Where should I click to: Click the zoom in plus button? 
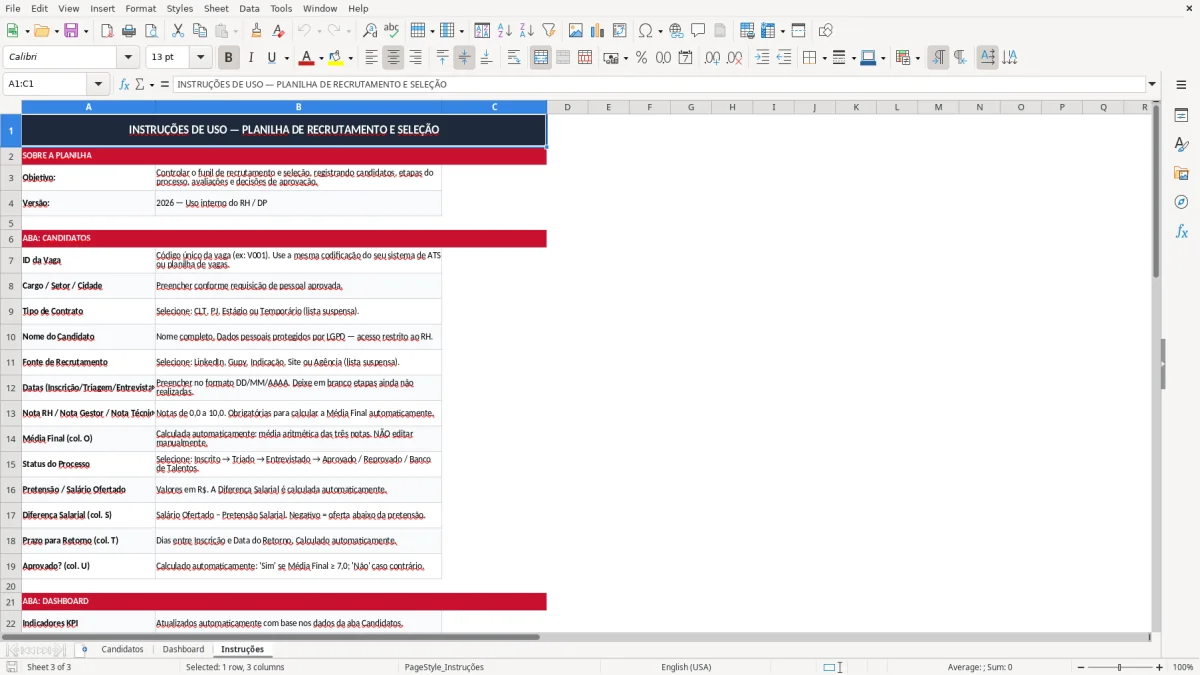coord(1160,667)
